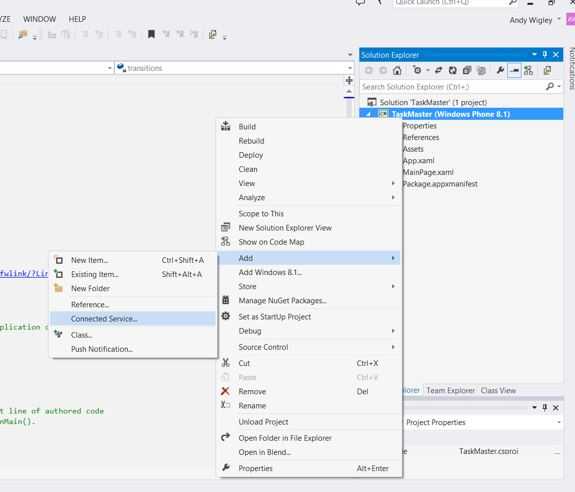Click Set as StartUp Project gear icon
575x492 pixels.
pyautogui.click(x=226, y=316)
